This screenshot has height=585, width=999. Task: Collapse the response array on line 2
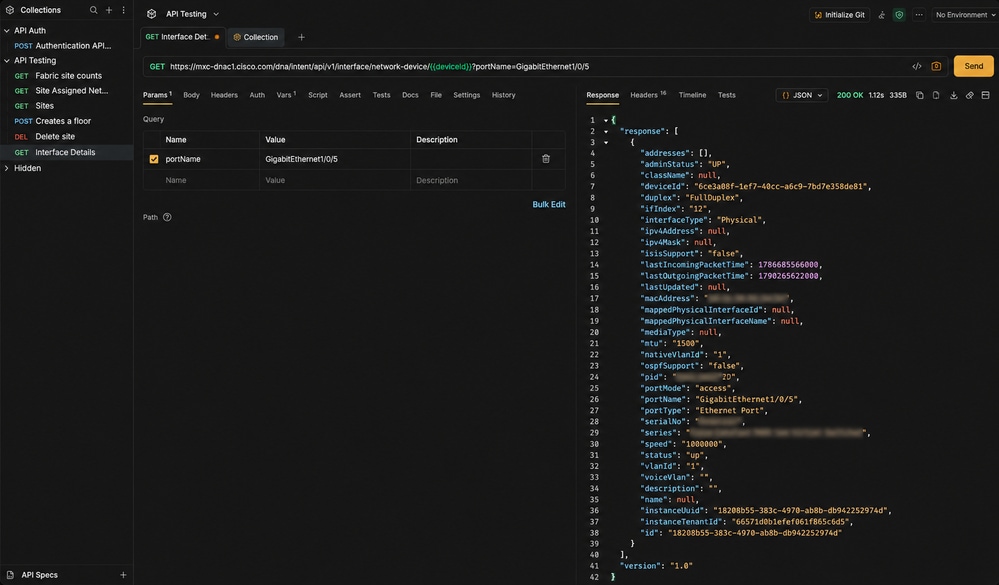[x=606, y=131]
